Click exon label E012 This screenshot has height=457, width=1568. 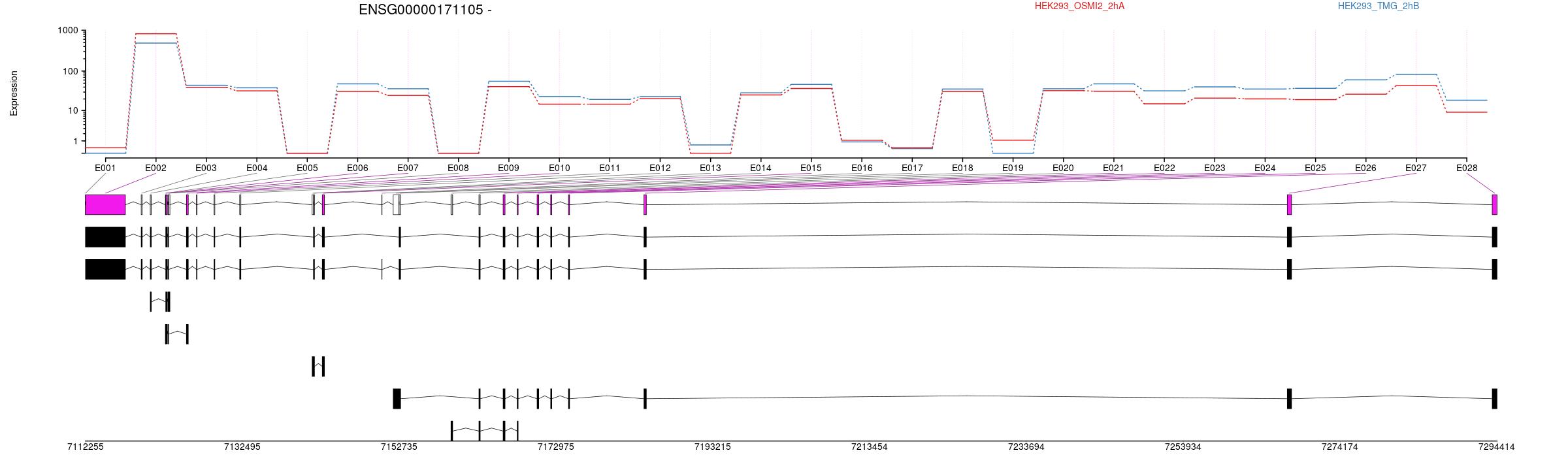(660, 168)
